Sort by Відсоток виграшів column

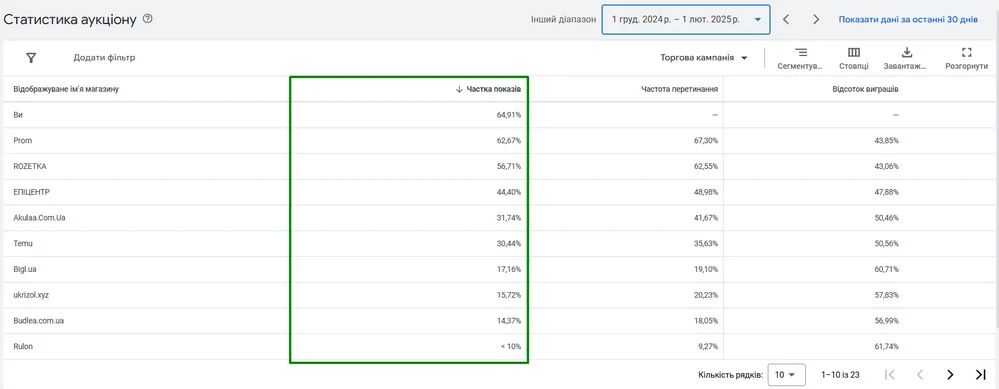tap(865, 89)
